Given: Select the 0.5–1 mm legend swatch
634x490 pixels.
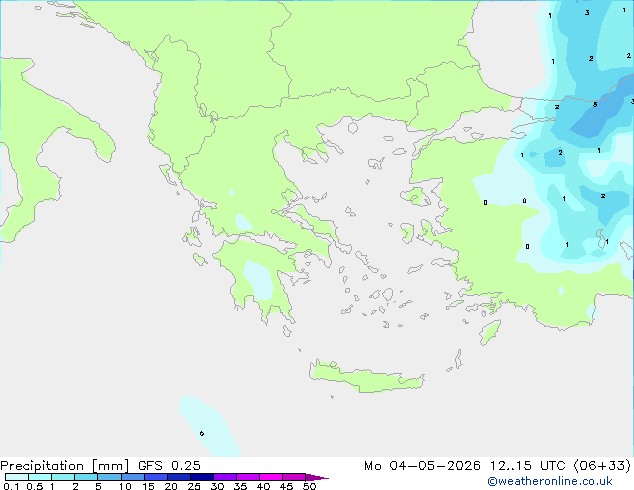Looking at the screenshot, I should click(x=40, y=477).
